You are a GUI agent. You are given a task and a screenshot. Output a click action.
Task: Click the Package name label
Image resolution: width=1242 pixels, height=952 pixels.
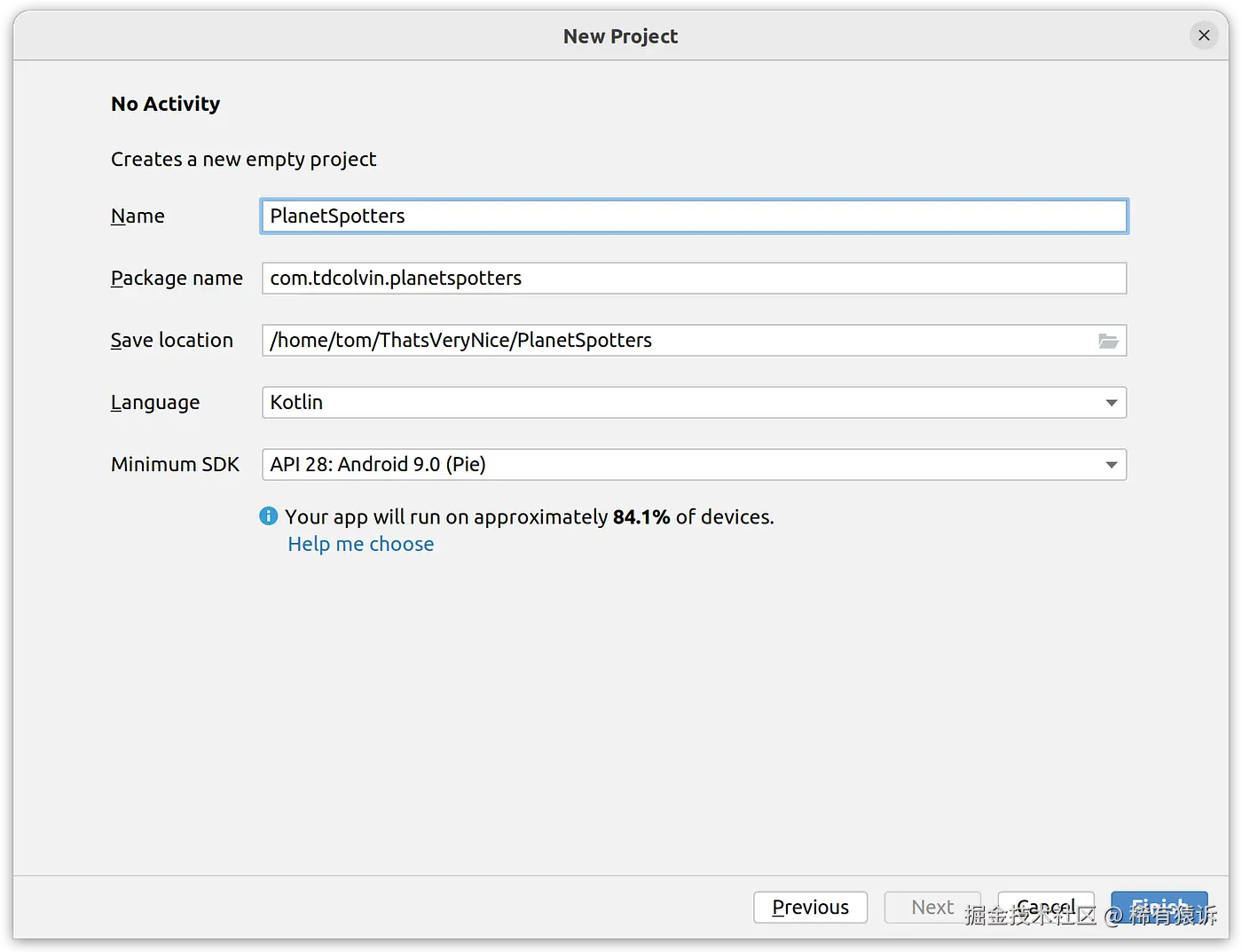coord(176,278)
